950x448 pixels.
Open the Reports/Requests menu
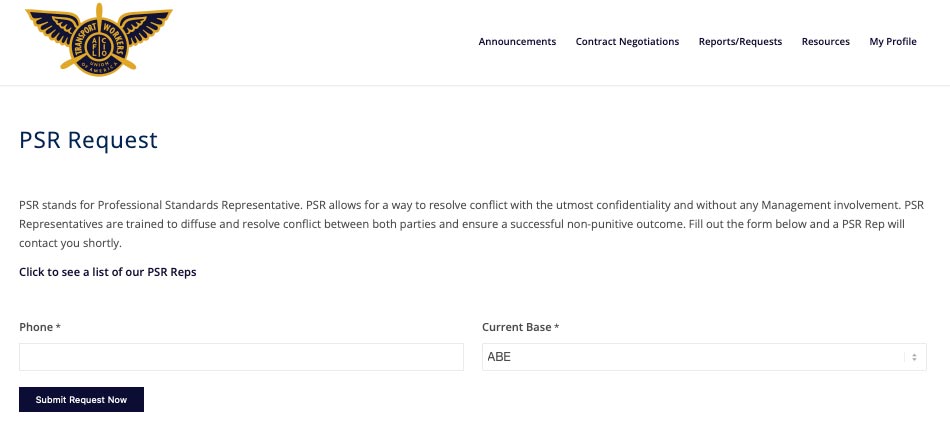click(x=740, y=42)
